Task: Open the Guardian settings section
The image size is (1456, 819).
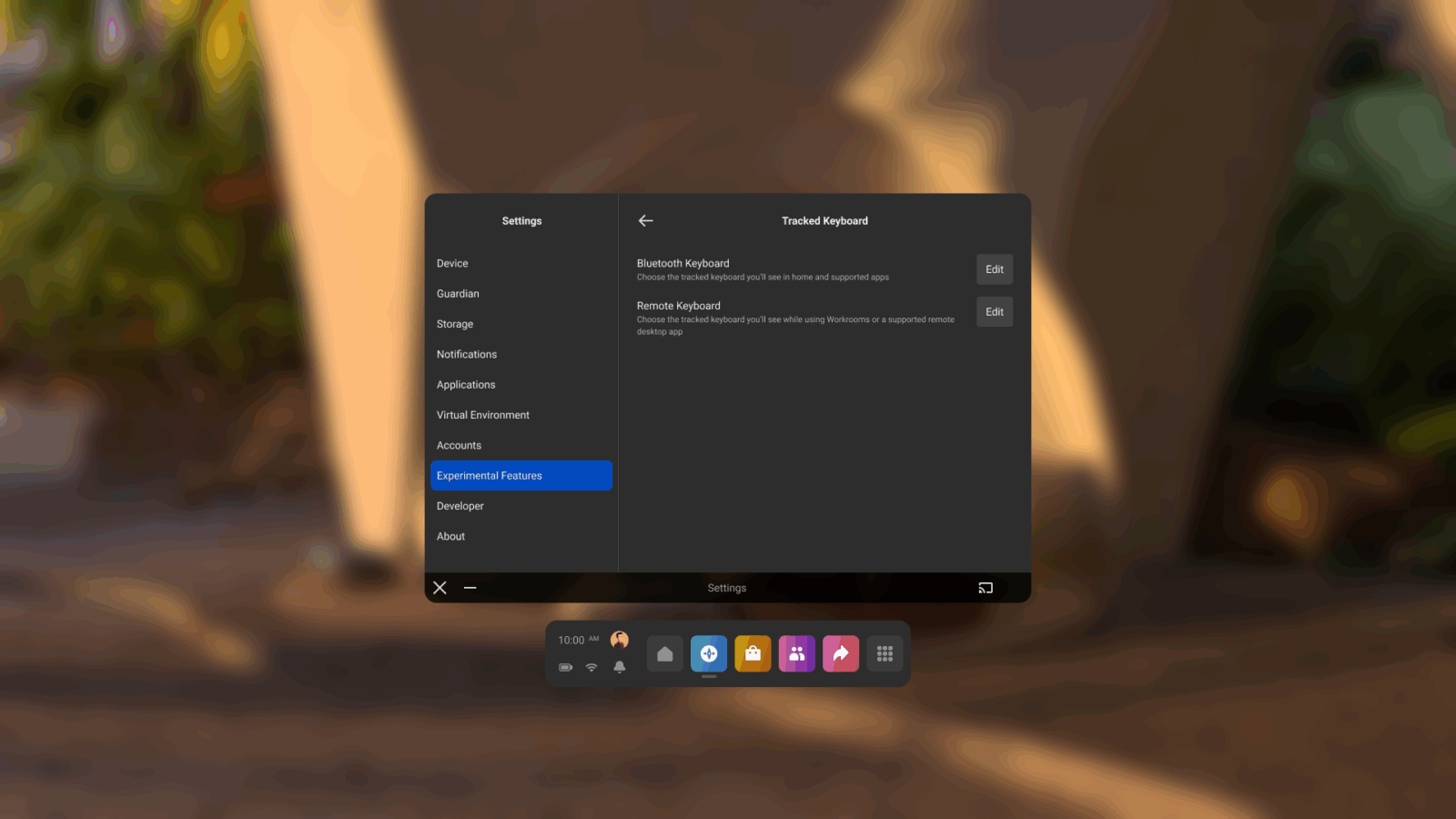Action: [x=458, y=294]
